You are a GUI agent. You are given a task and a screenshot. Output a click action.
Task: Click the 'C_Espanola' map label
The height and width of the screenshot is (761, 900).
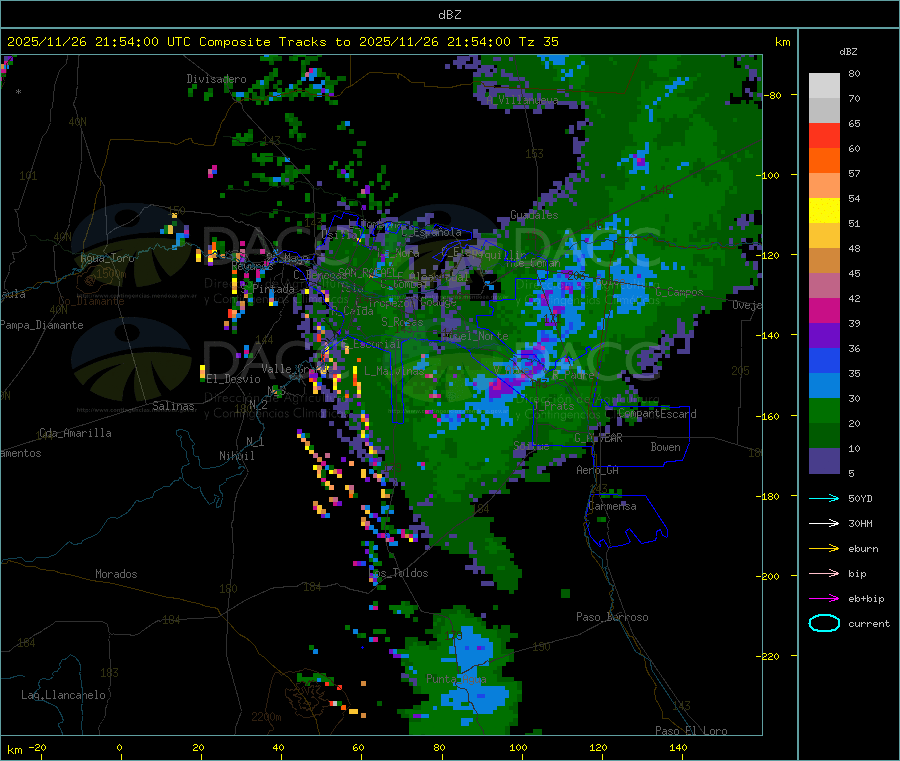tap(431, 232)
